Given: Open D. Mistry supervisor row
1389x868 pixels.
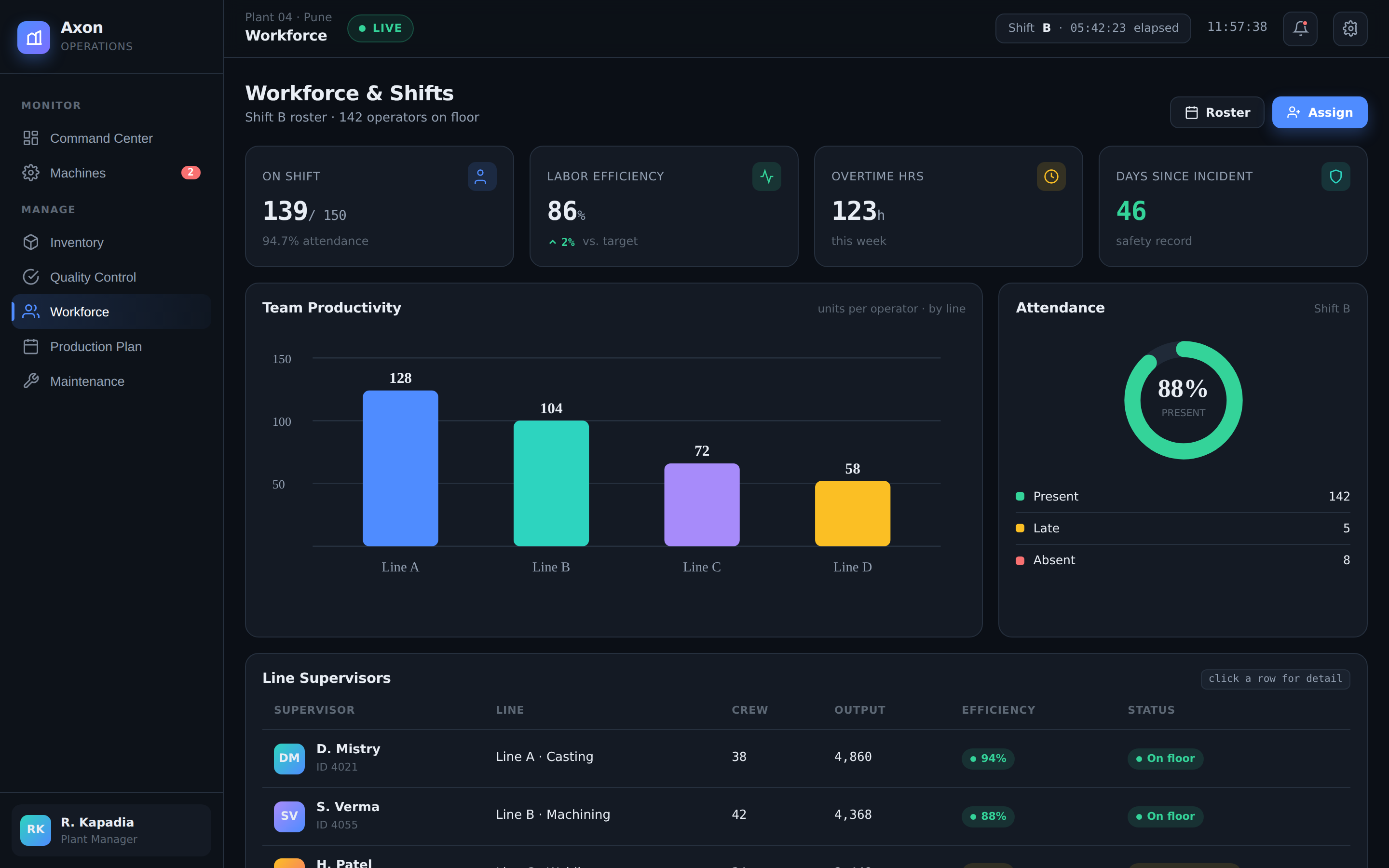Looking at the screenshot, I should (806, 759).
